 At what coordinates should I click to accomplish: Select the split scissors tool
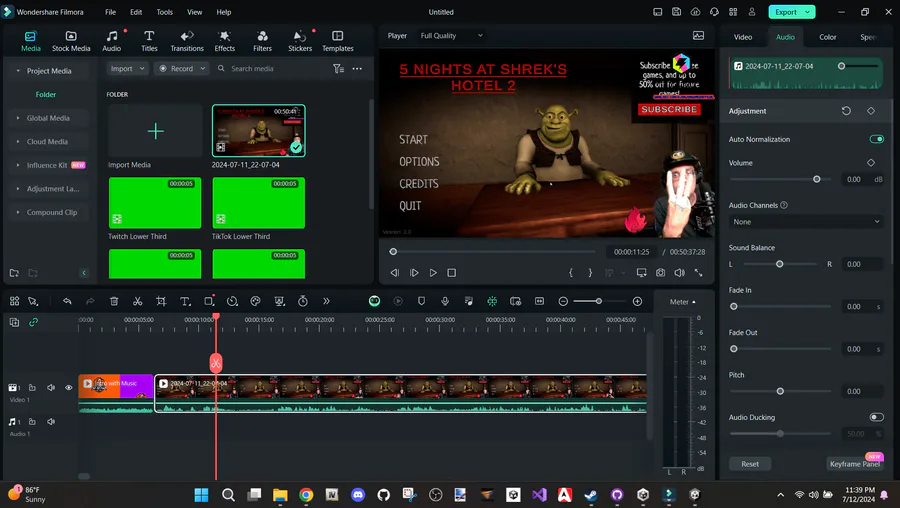[137, 301]
